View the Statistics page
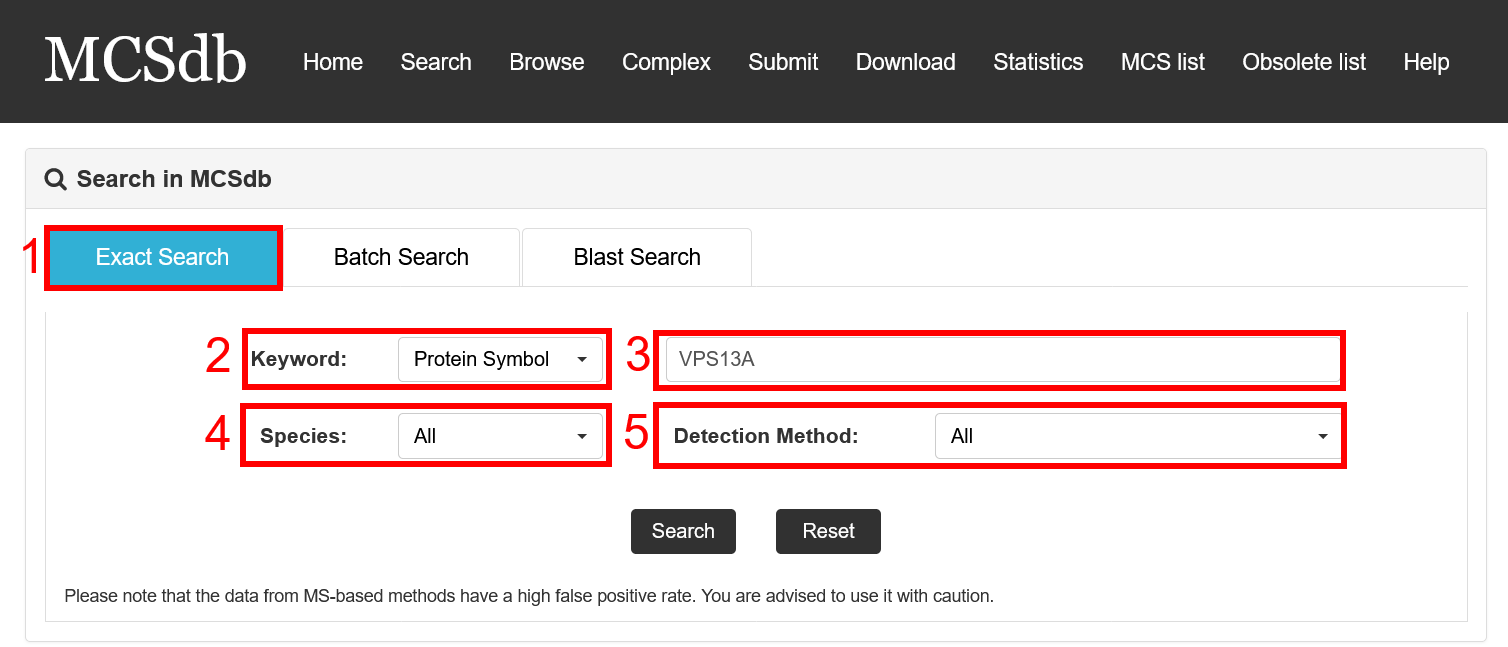1508x647 pixels. click(x=1038, y=62)
